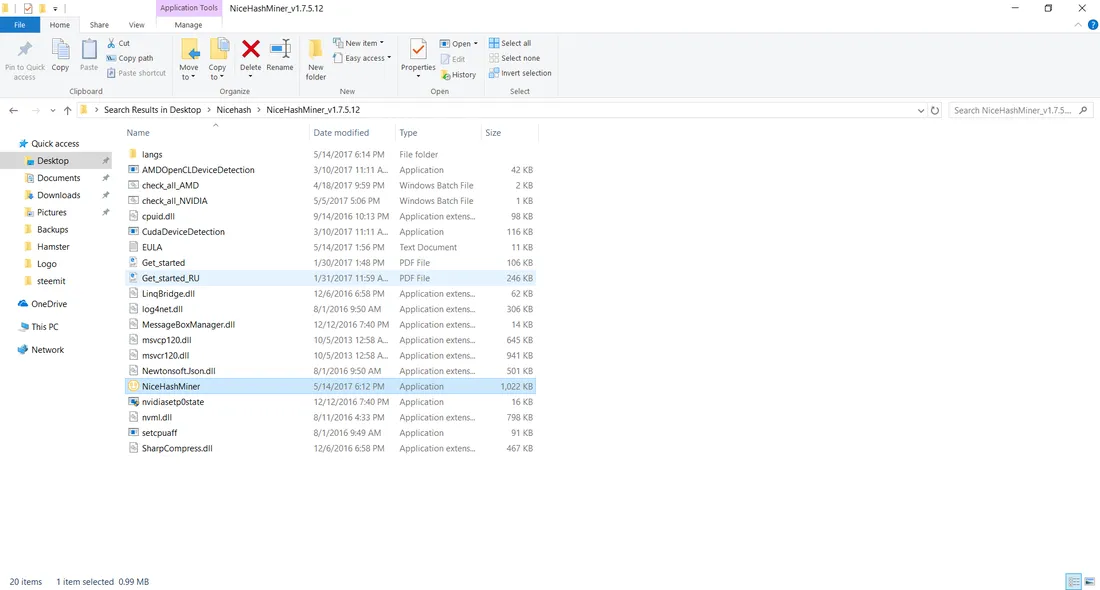Image resolution: width=1100 pixels, height=590 pixels.
Task: Select the langs folder
Action: click(330, 154)
